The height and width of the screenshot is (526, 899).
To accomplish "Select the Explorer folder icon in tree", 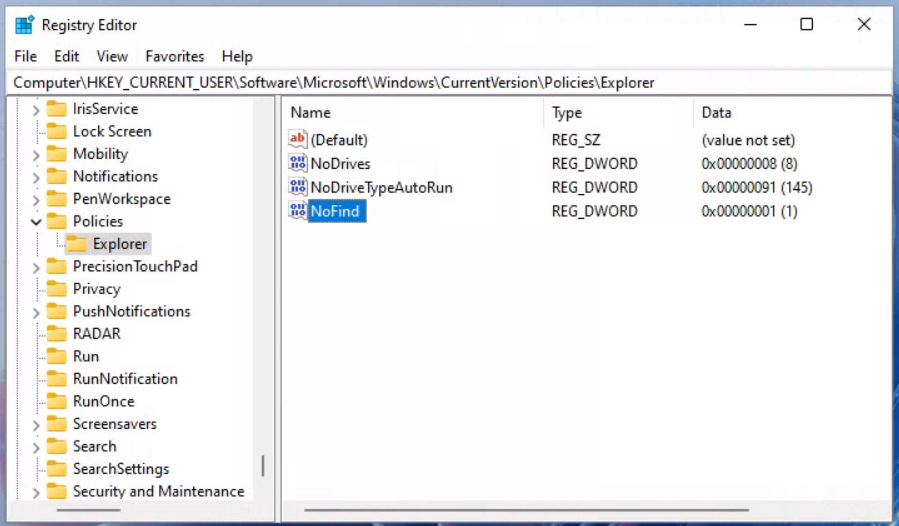I will pyautogui.click(x=77, y=244).
